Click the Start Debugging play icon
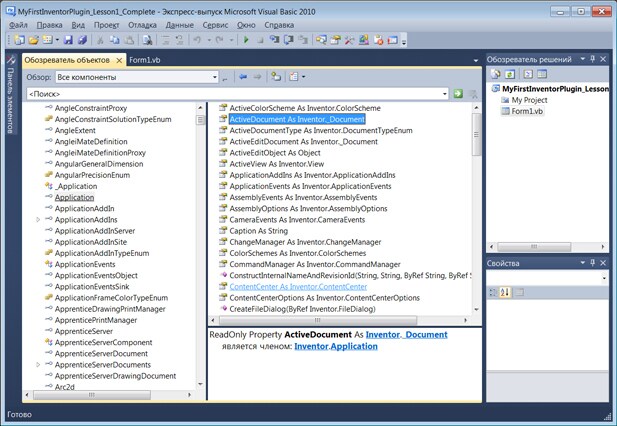The image size is (617, 426). (246, 40)
